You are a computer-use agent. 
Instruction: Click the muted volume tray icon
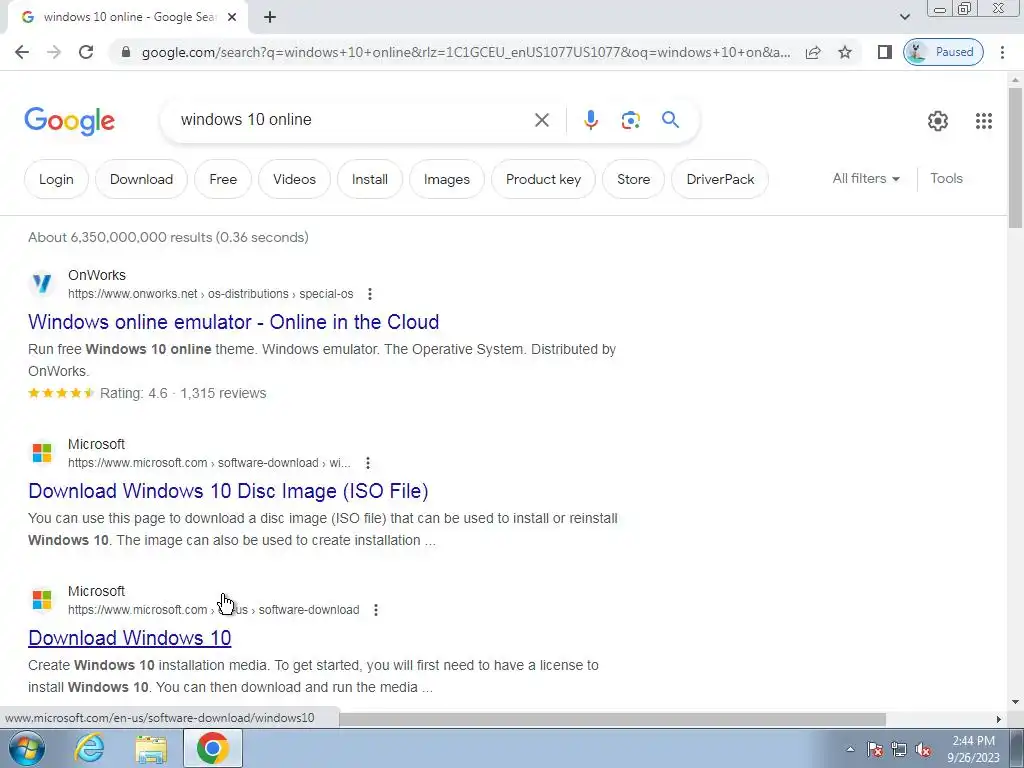pyautogui.click(x=923, y=749)
